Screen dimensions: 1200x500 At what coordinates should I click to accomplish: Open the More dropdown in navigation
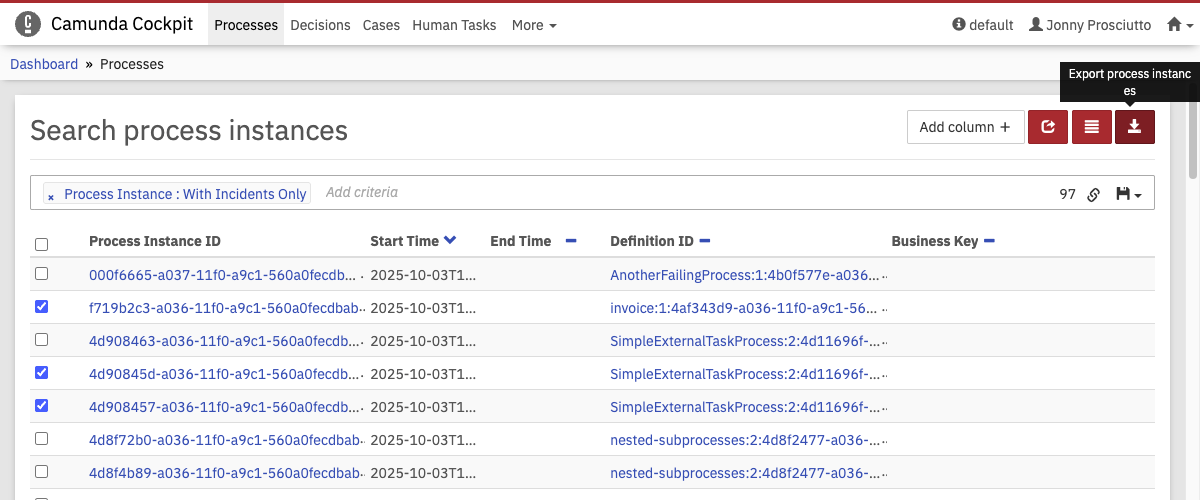pyautogui.click(x=534, y=25)
